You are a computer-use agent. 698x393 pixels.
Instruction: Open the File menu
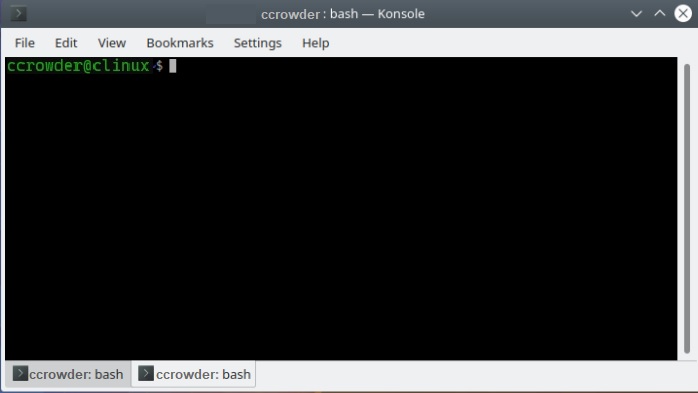click(x=24, y=43)
